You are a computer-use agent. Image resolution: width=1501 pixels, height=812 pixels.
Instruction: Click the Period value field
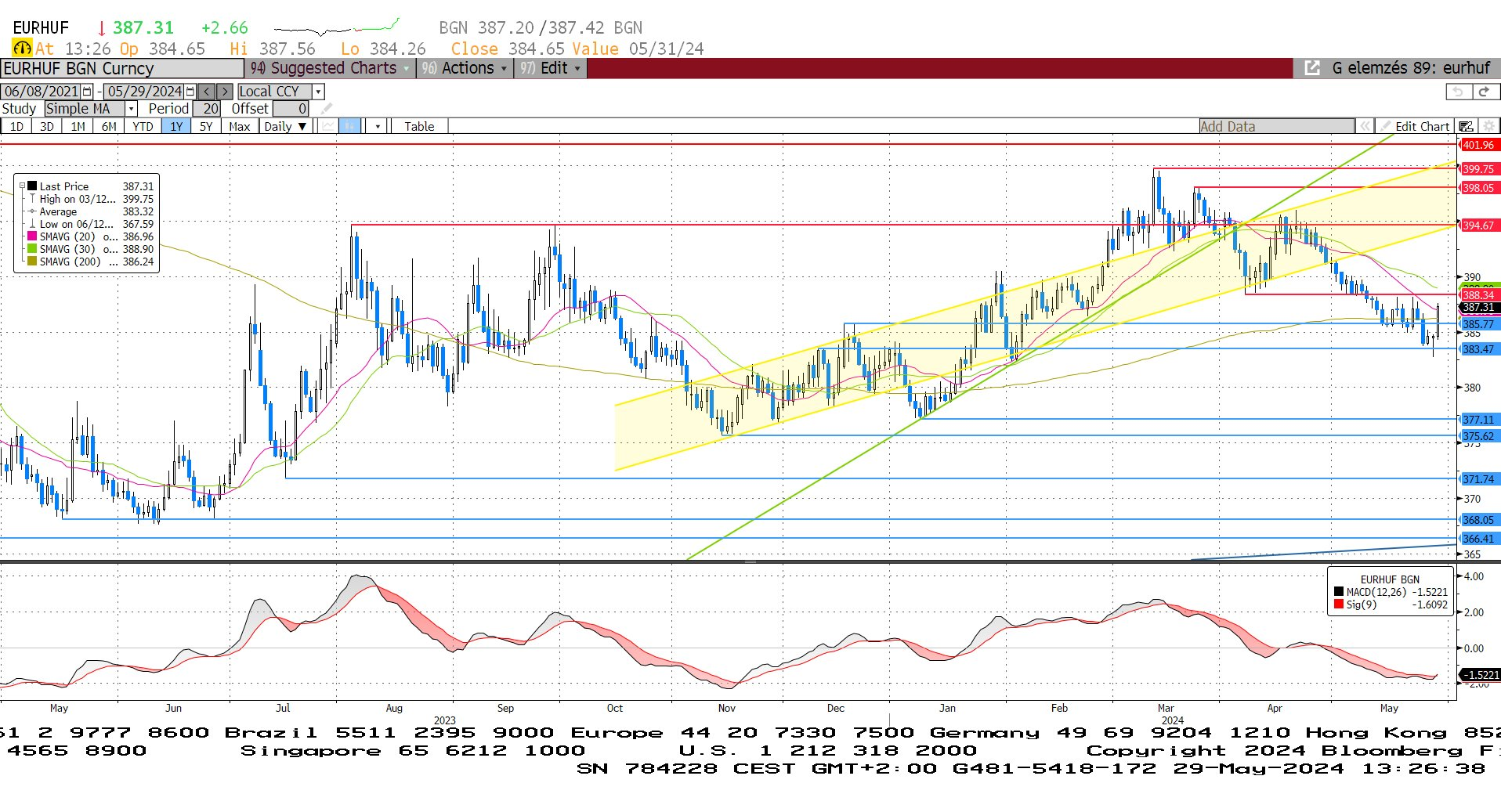[207, 109]
